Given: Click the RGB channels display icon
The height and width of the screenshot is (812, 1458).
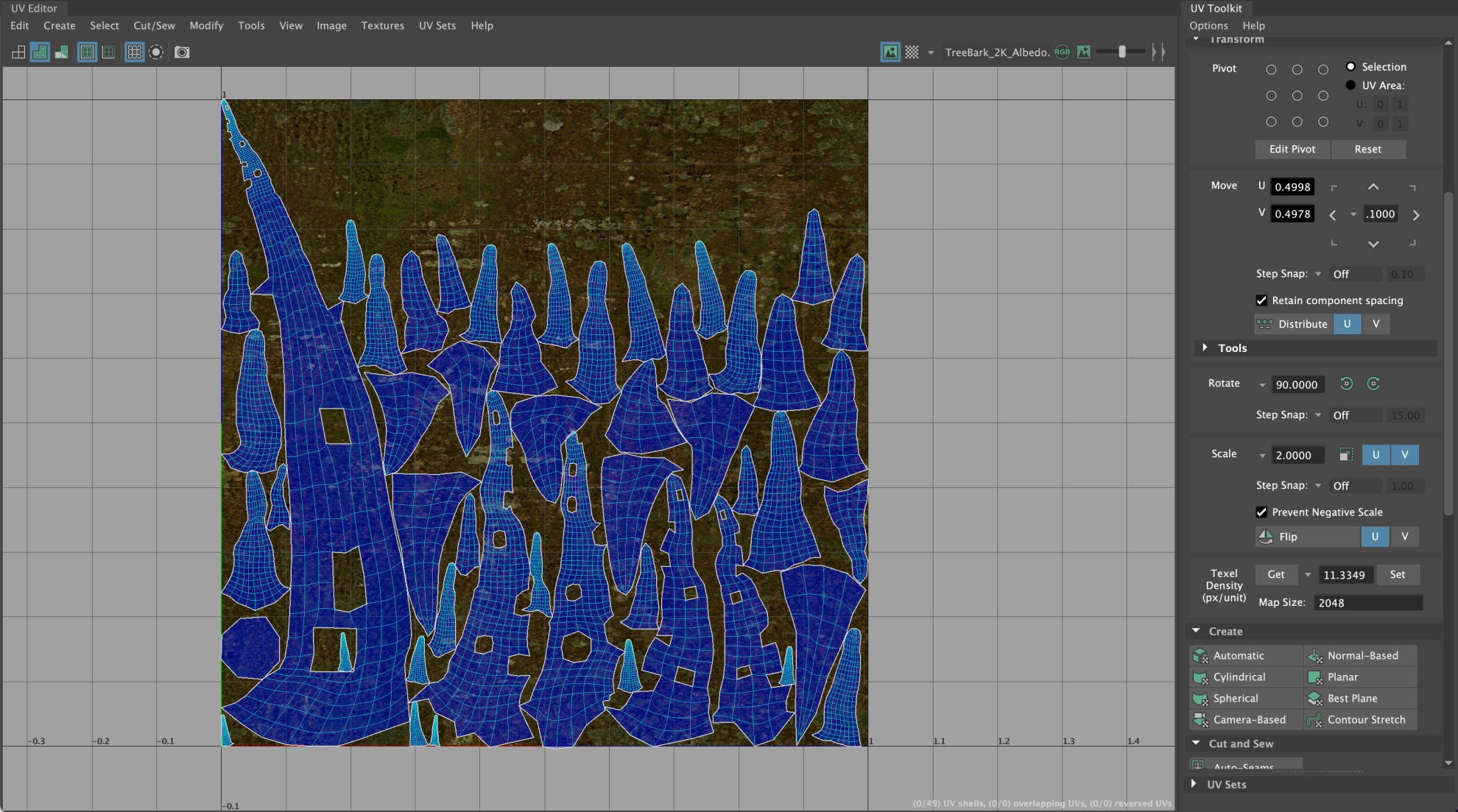Looking at the screenshot, I should 1062,52.
